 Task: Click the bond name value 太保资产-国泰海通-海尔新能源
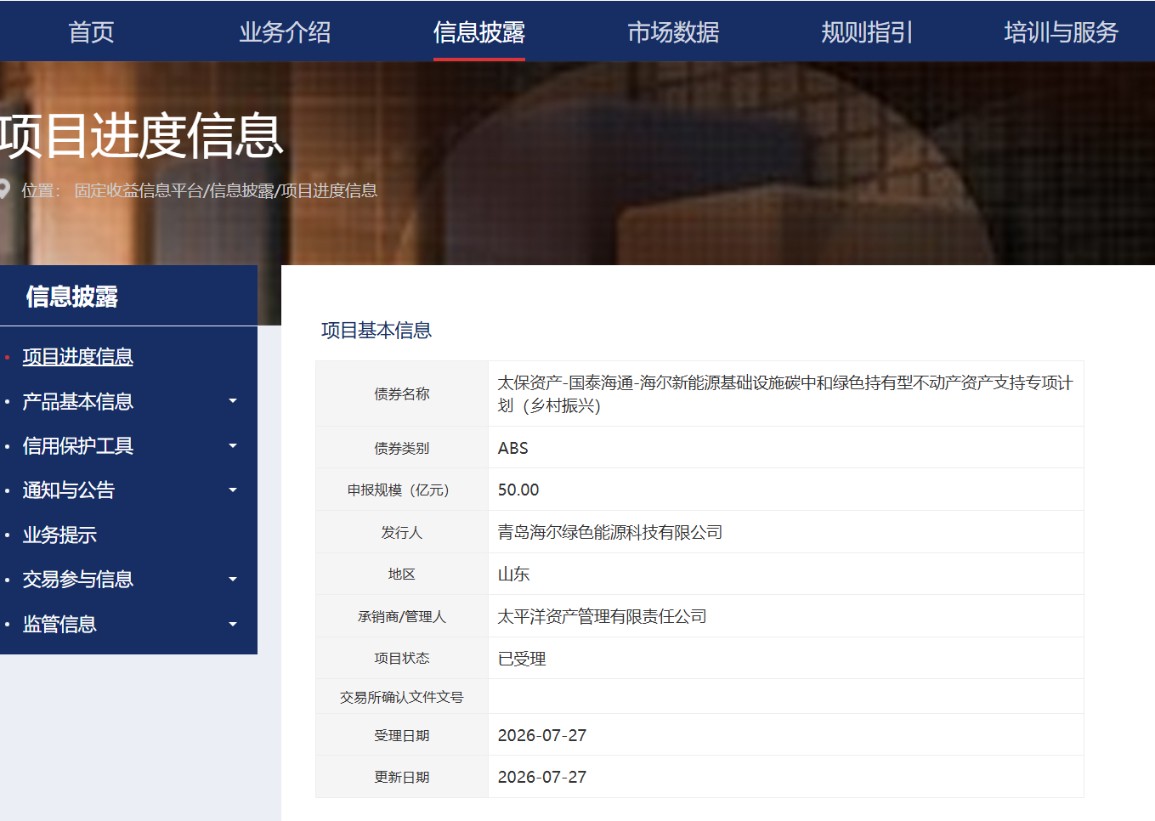(785, 393)
